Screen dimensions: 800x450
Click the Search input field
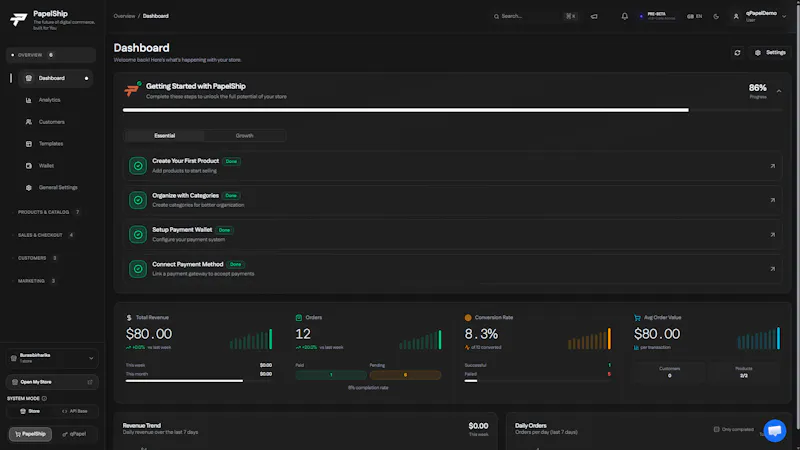click(x=535, y=16)
